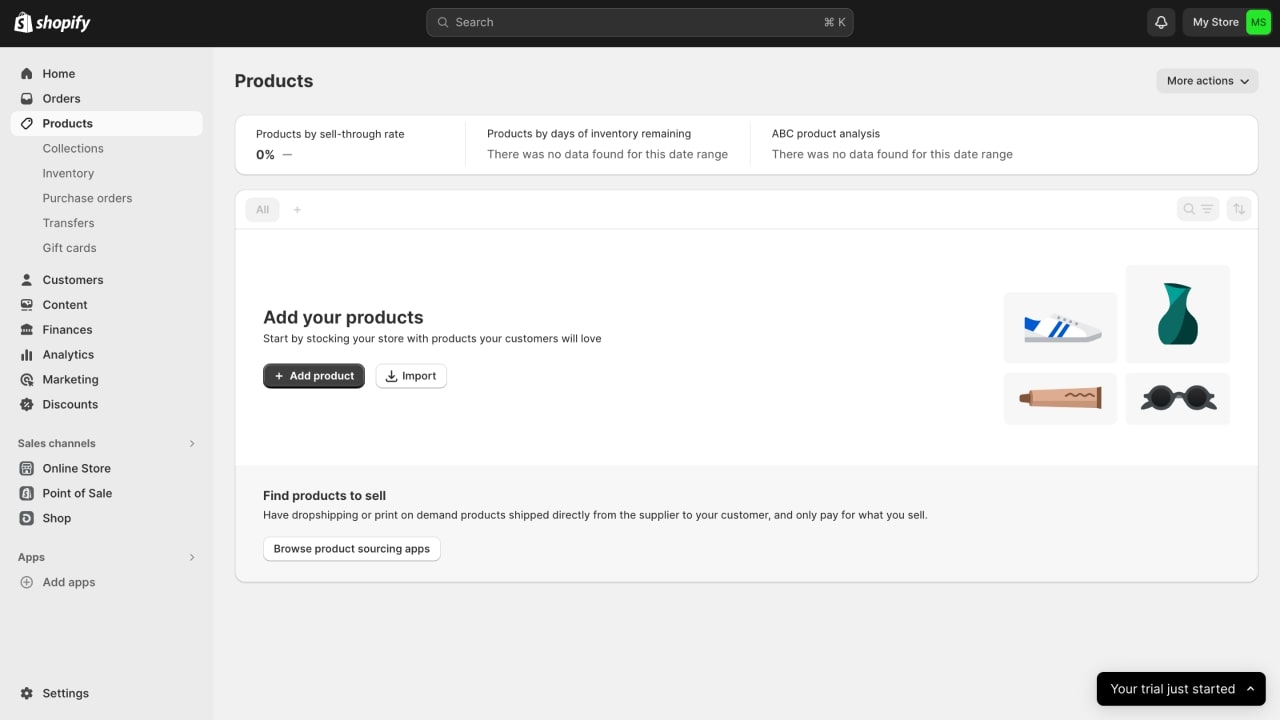This screenshot has width=1280, height=720.
Task: Click the Shopify logo
Action: [x=52, y=22]
